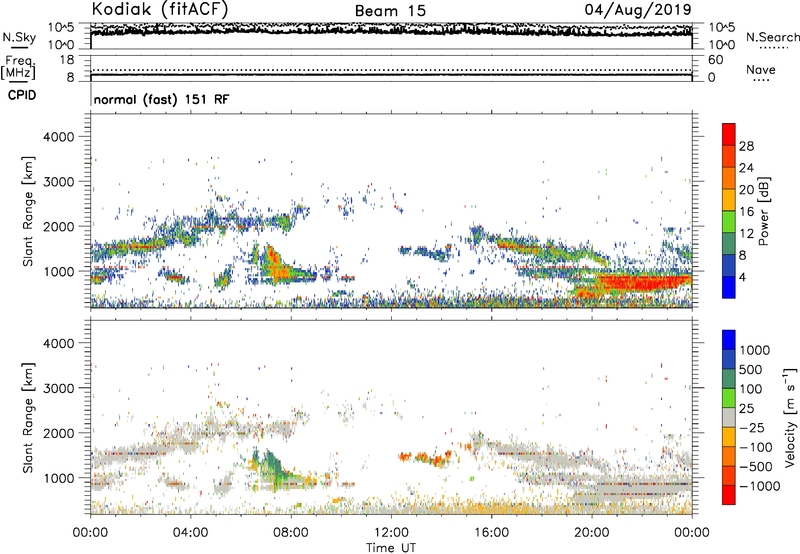
Task: Click the sky noise trace panel
Action: point(391,36)
